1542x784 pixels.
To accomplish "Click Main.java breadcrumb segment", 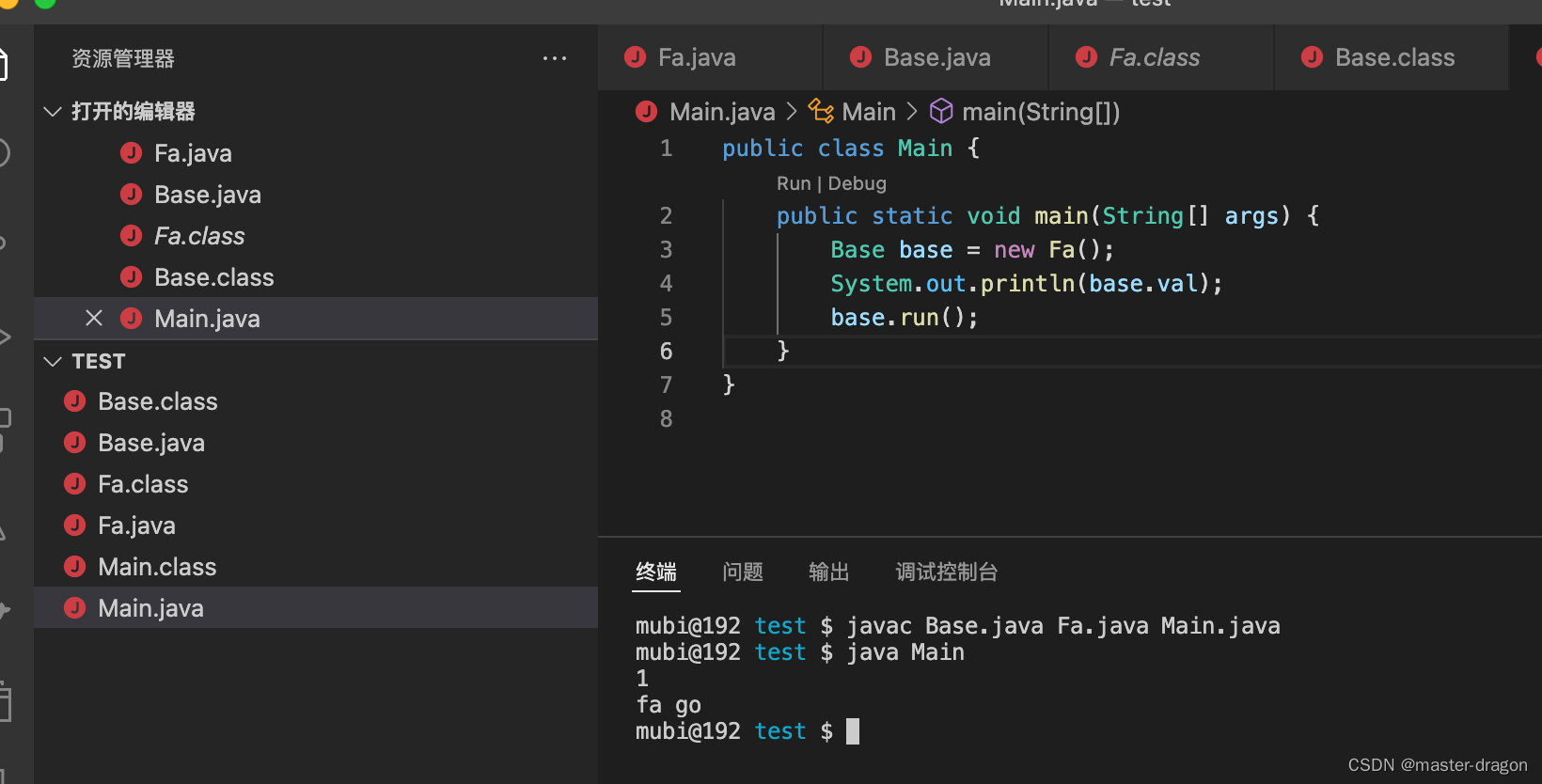I will pos(722,112).
